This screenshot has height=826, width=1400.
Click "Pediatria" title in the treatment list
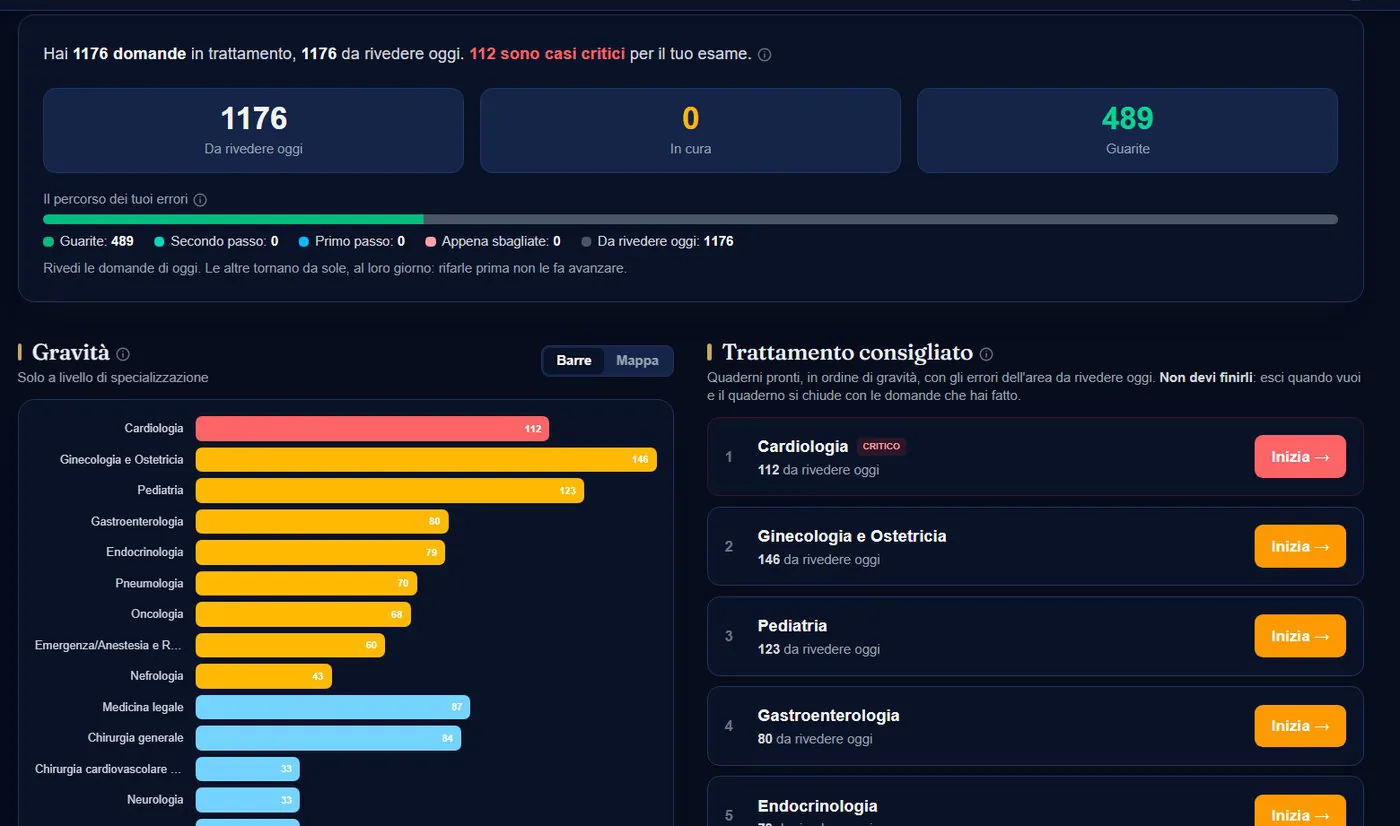(792, 626)
